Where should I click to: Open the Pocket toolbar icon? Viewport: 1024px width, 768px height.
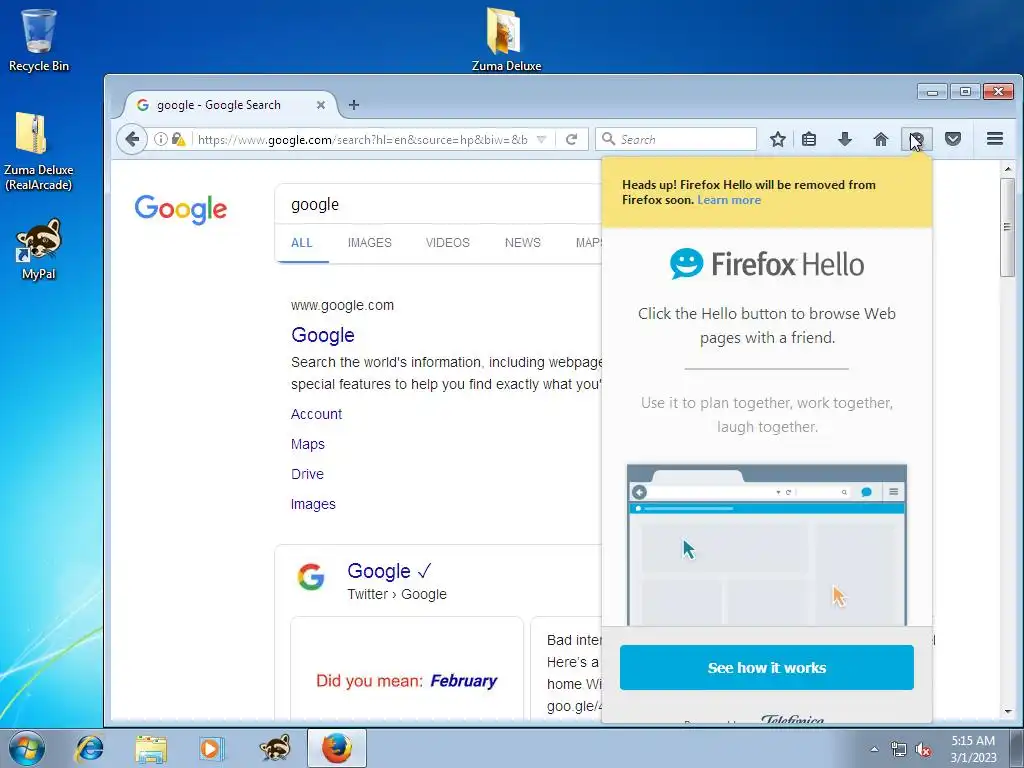(953, 139)
